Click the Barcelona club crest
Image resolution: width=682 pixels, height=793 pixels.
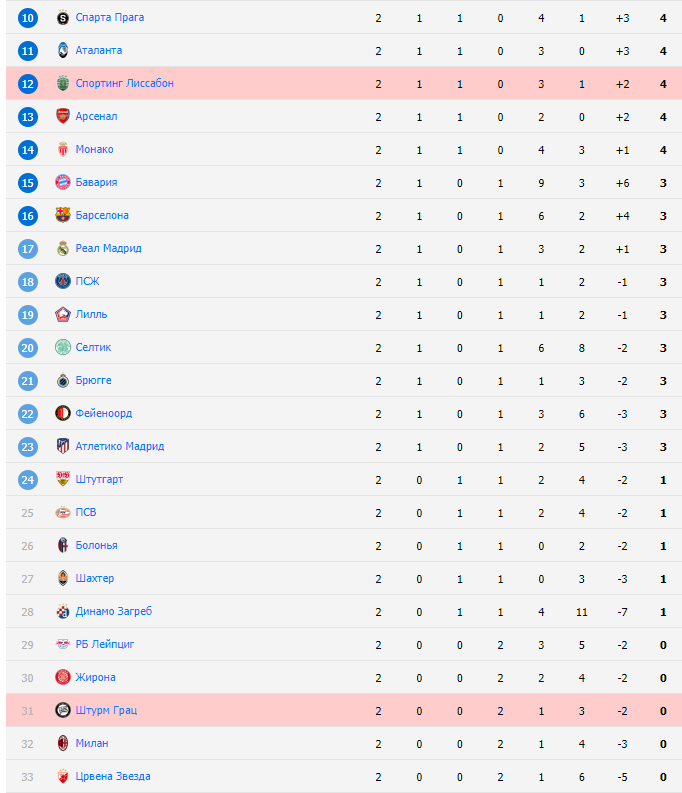tap(63, 216)
